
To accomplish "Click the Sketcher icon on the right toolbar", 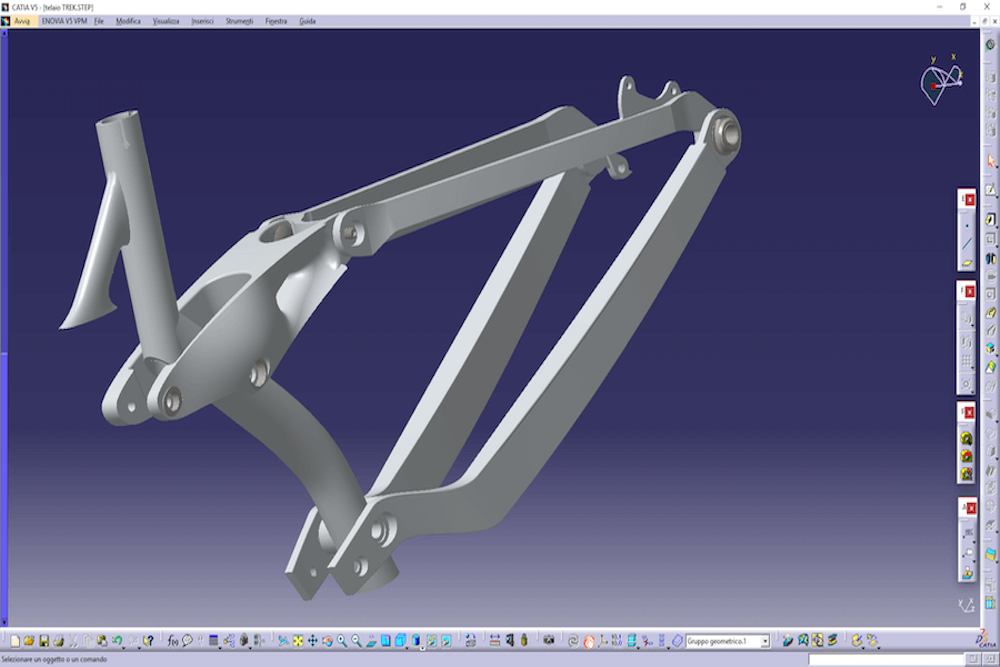I will (990, 189).
